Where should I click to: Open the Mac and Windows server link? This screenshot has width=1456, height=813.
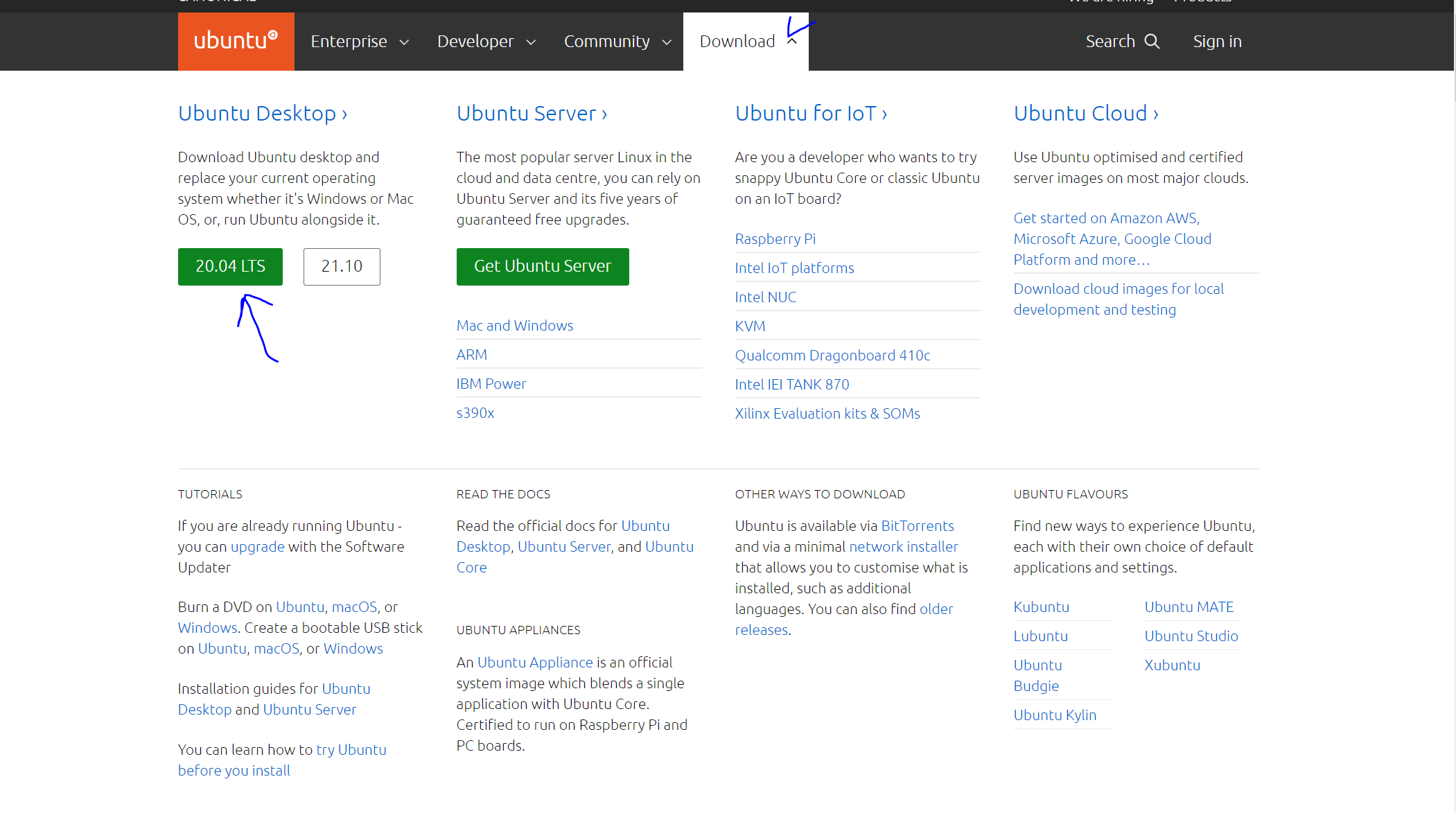point(514,326)
